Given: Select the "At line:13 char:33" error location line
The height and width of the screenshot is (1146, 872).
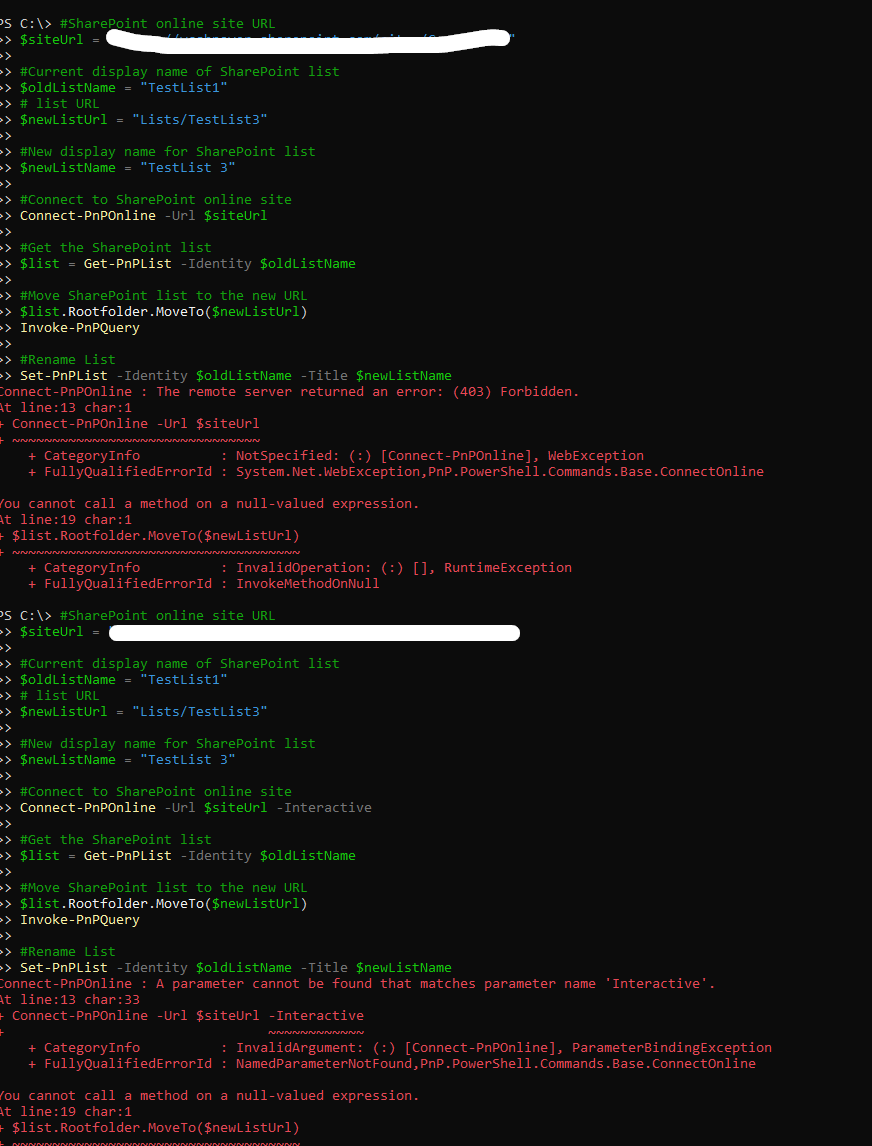Looking at the screenshot, I should (x=69, y=1000).
